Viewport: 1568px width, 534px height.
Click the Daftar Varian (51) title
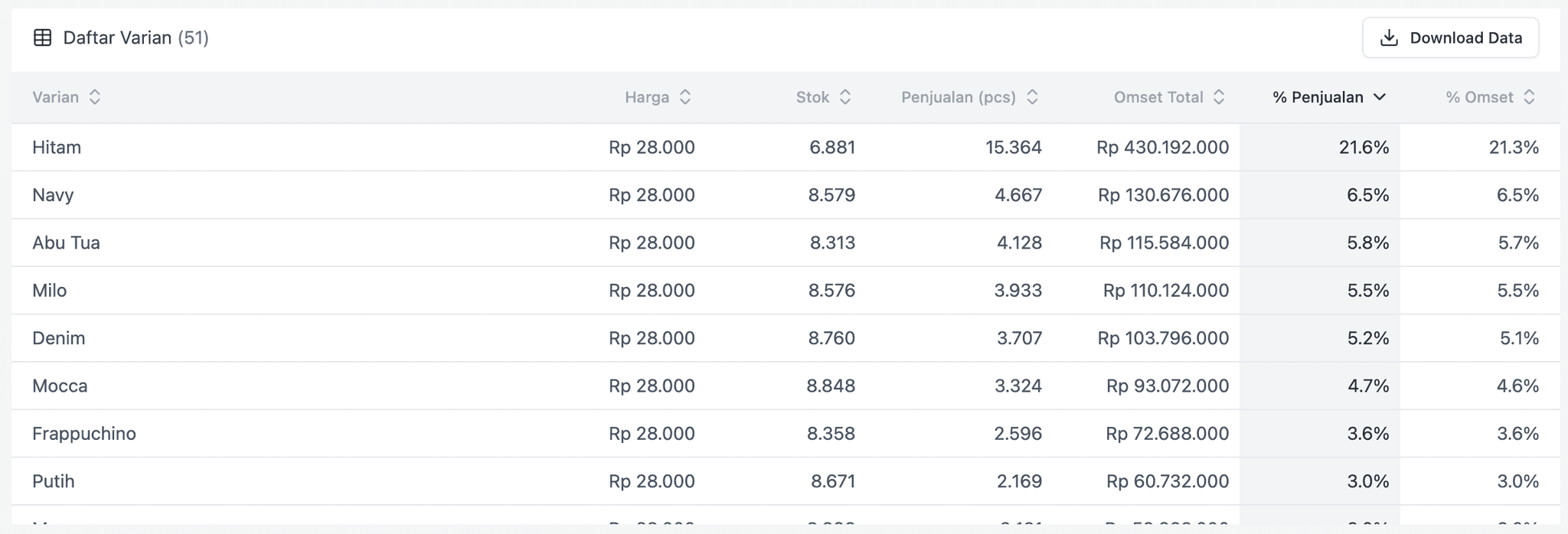click(136, 37)
